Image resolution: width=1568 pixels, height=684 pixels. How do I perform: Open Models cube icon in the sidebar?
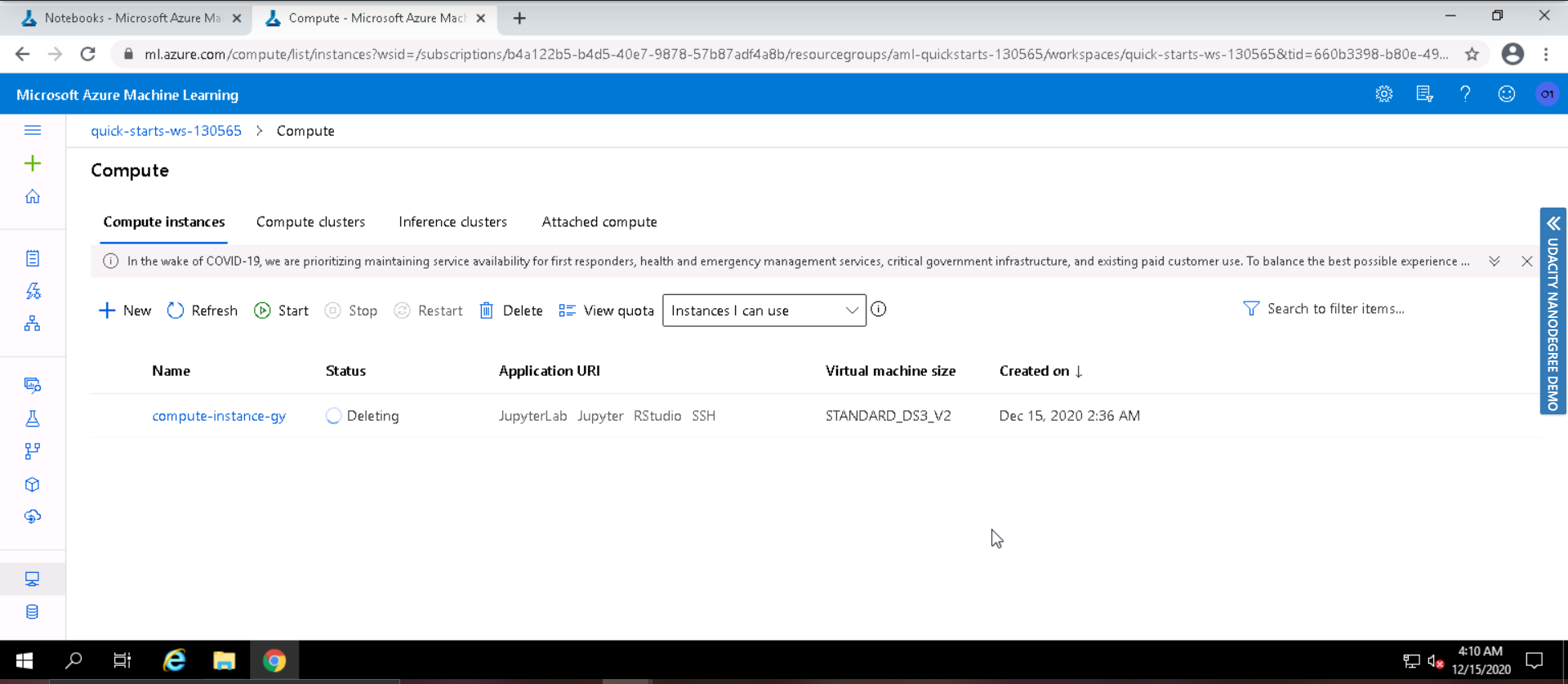coord(33,485)
